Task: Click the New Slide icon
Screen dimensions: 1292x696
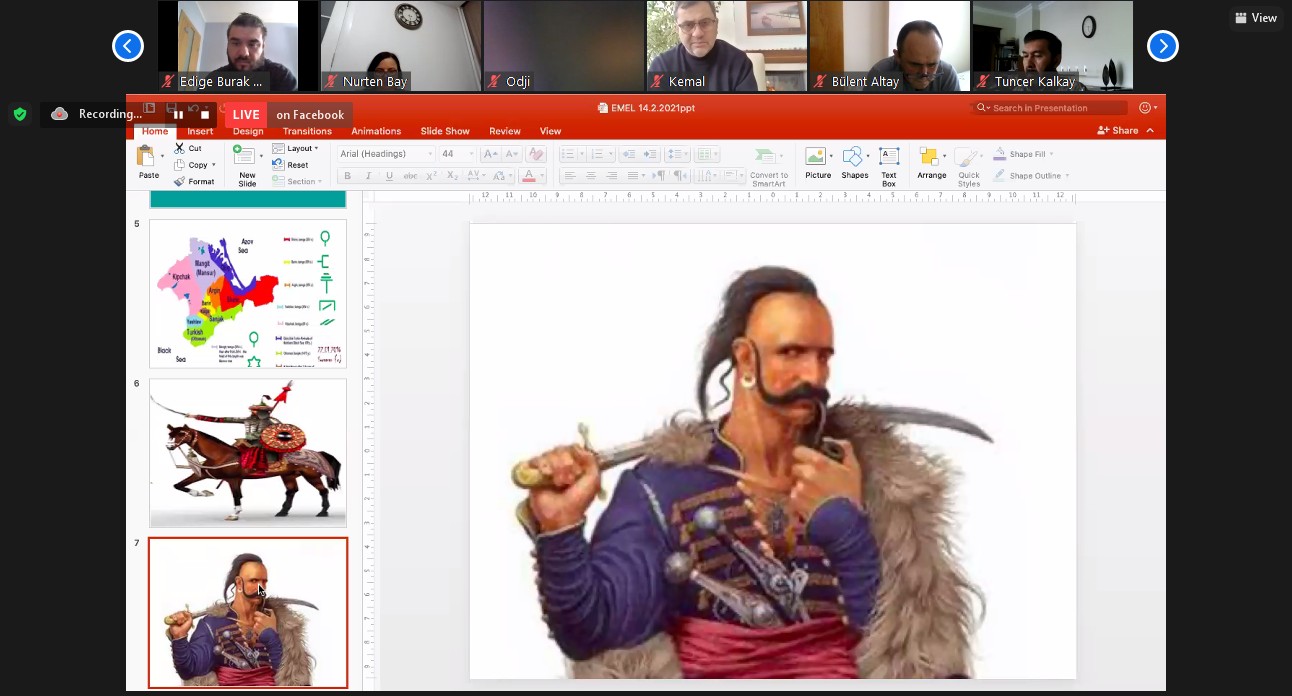Action: [244, 156]
